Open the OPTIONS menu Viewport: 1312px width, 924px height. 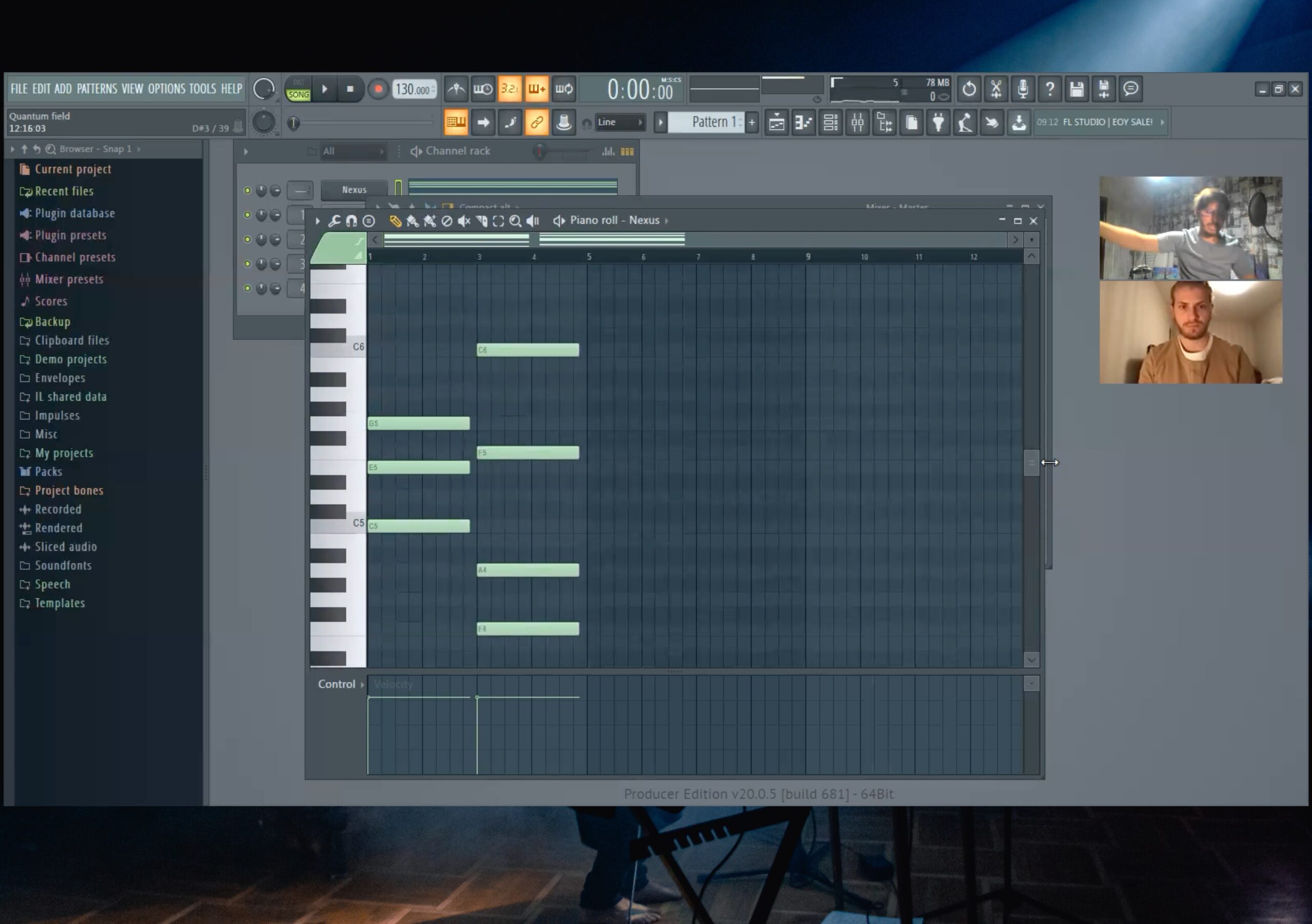166,89
